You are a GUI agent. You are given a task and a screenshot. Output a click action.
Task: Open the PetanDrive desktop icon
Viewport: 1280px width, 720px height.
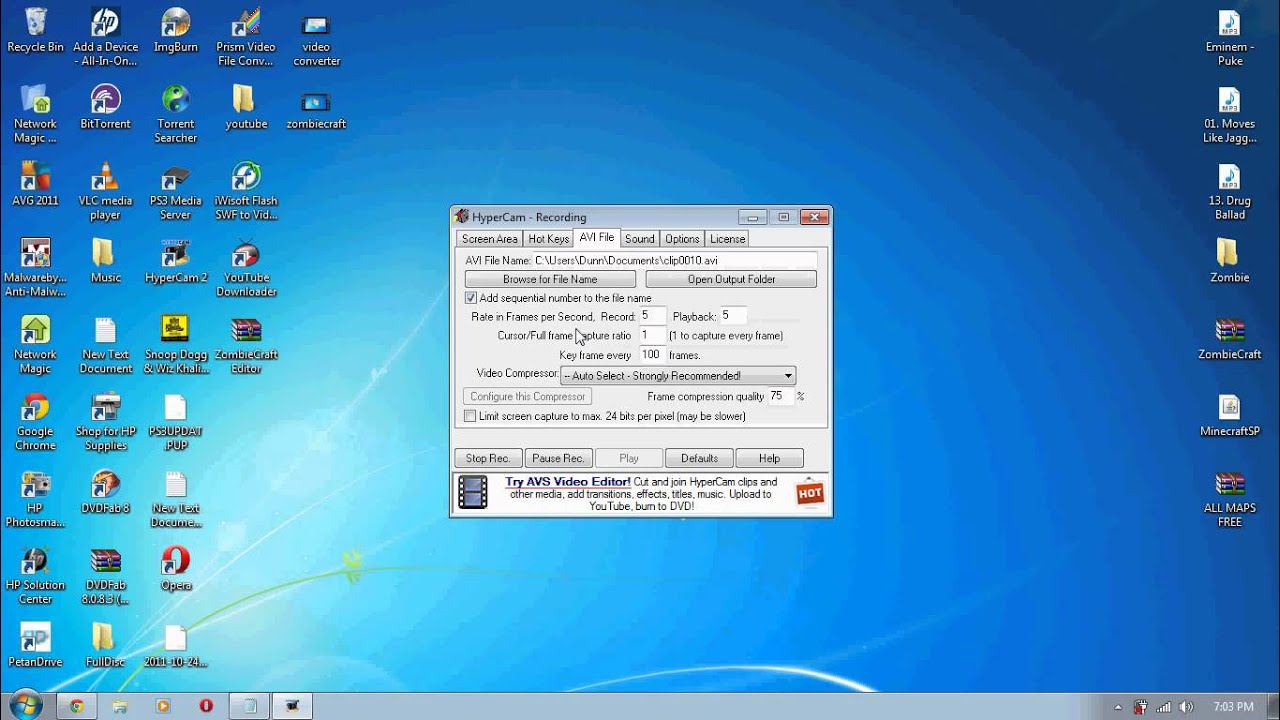[35, 646]
